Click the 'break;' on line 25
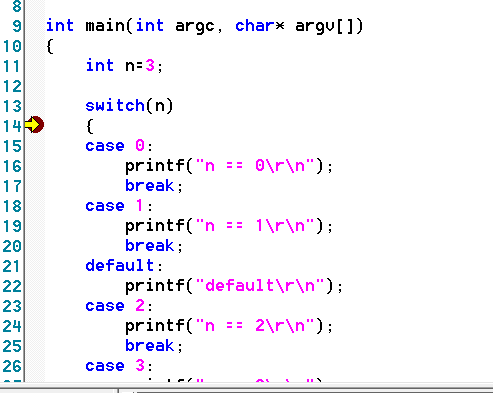493x393 pixels. tap(154, 346)
